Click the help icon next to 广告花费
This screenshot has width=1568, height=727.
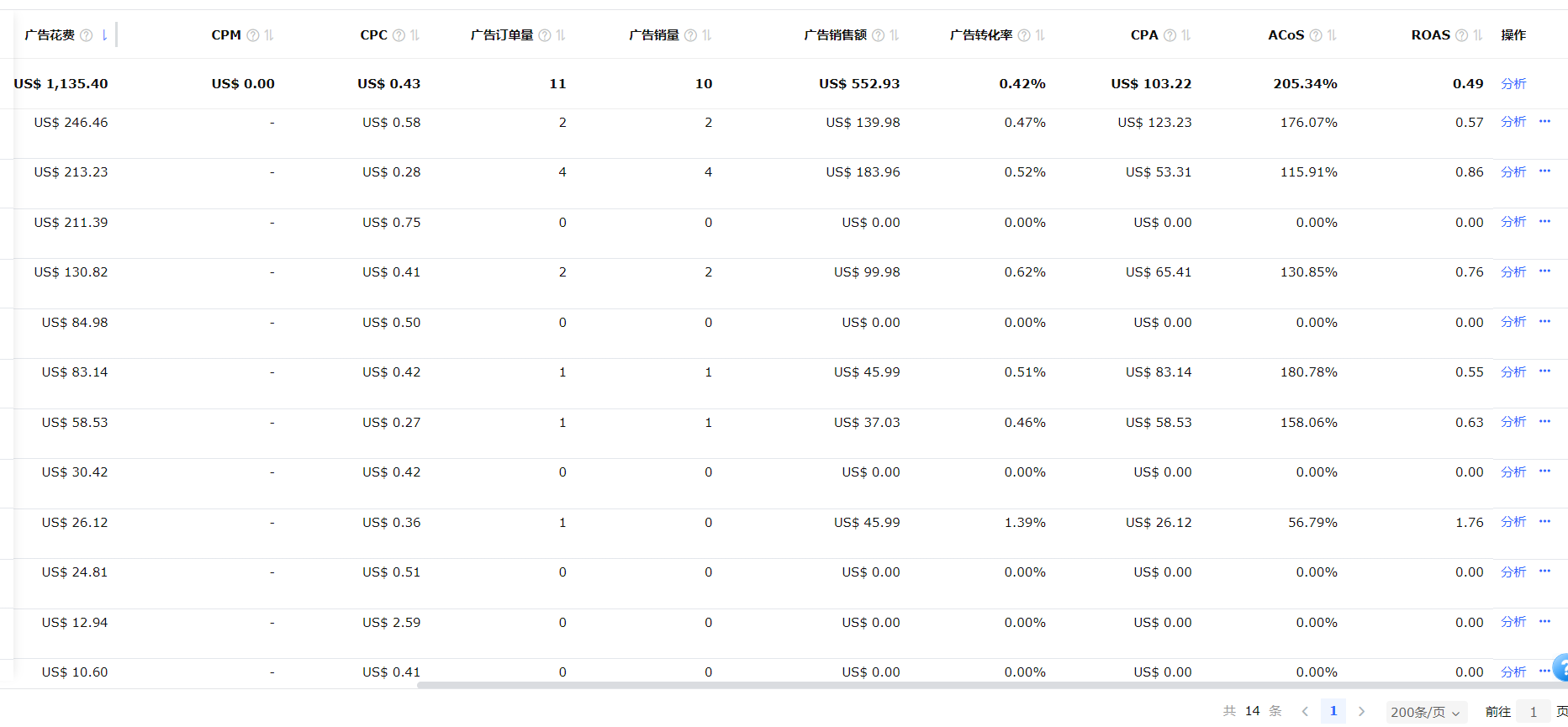click(86, 35)
